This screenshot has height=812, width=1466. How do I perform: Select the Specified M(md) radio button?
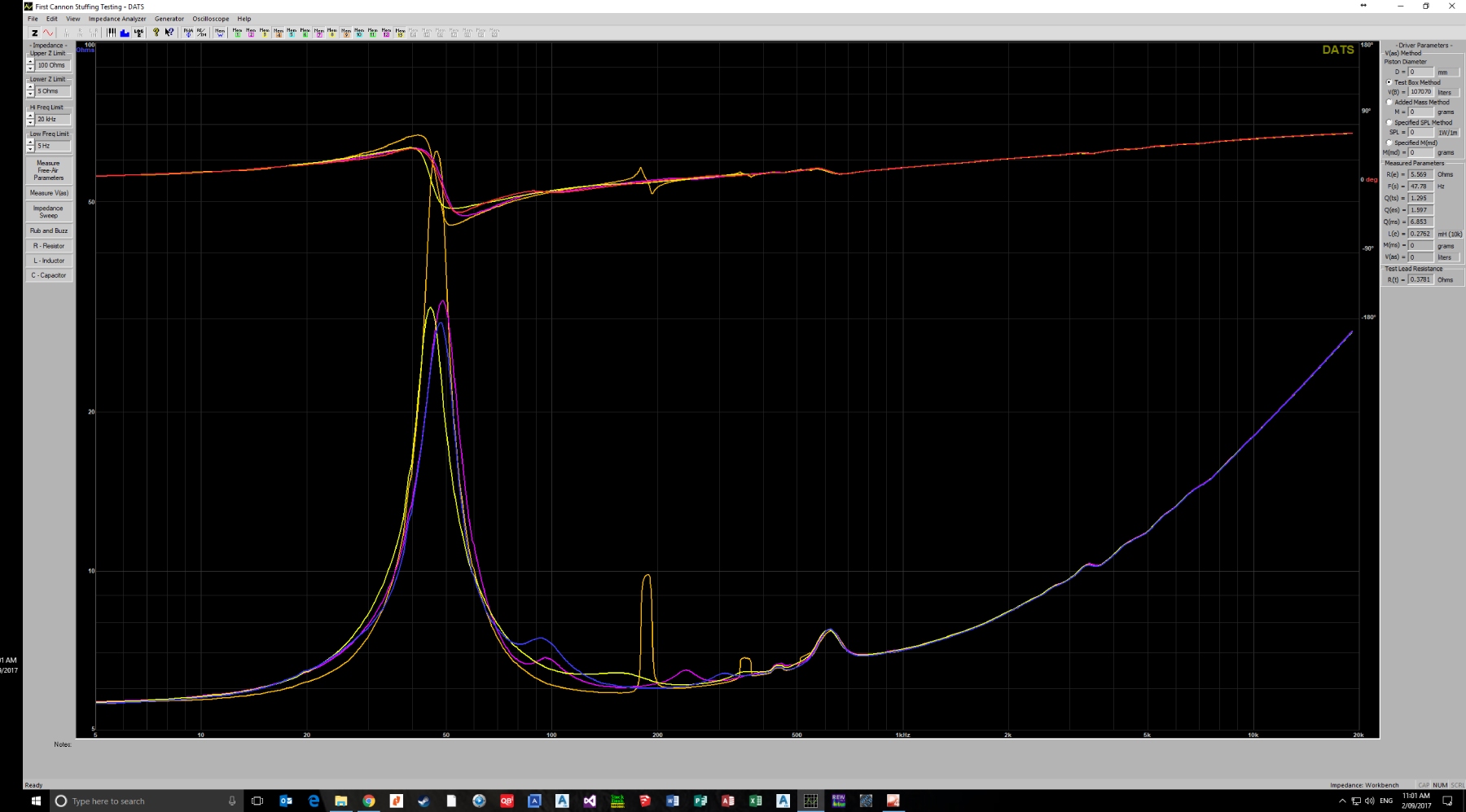(1389, 143)
